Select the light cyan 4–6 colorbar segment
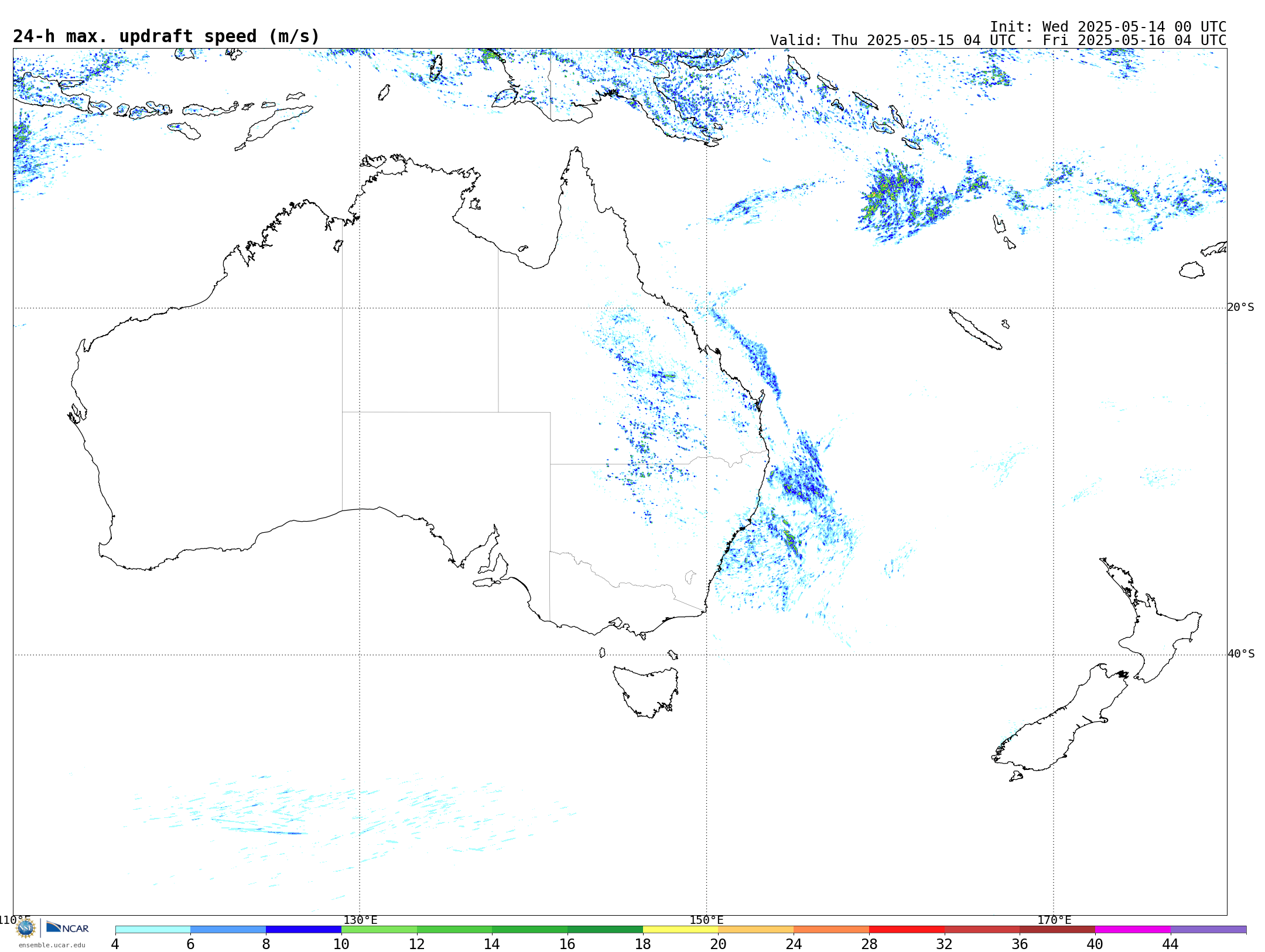The width and height of the screenshot is (1265, 952). [x=153, y=930]
